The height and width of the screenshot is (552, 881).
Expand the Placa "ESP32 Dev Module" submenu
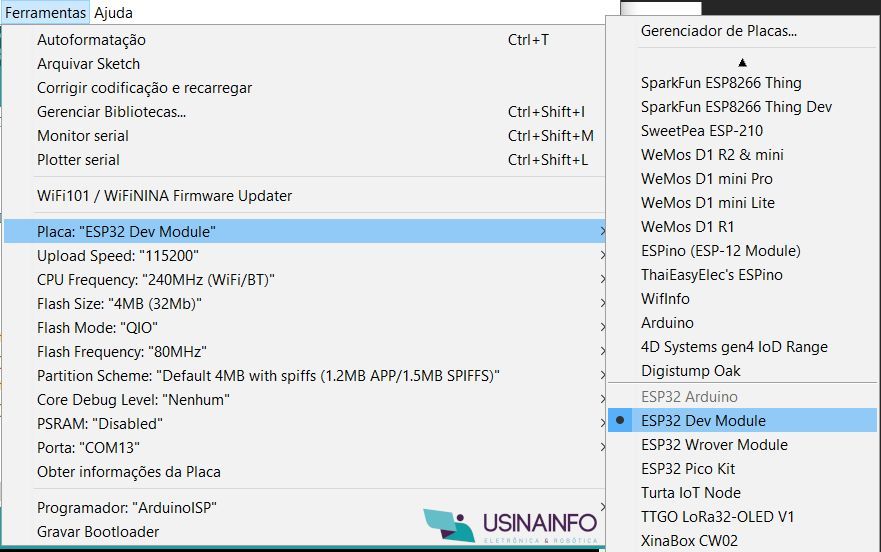(304, 232)
